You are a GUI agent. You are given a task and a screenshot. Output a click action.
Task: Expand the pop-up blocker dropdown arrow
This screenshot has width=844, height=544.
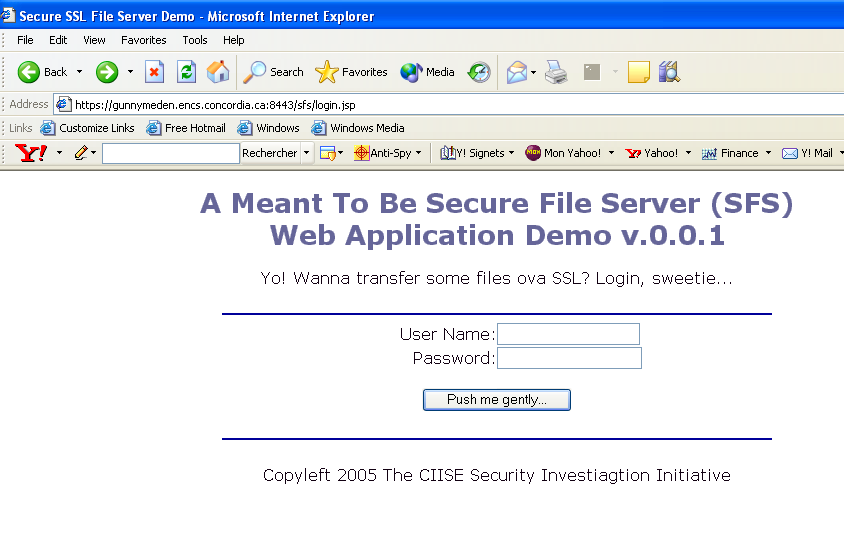coord(340,153)
